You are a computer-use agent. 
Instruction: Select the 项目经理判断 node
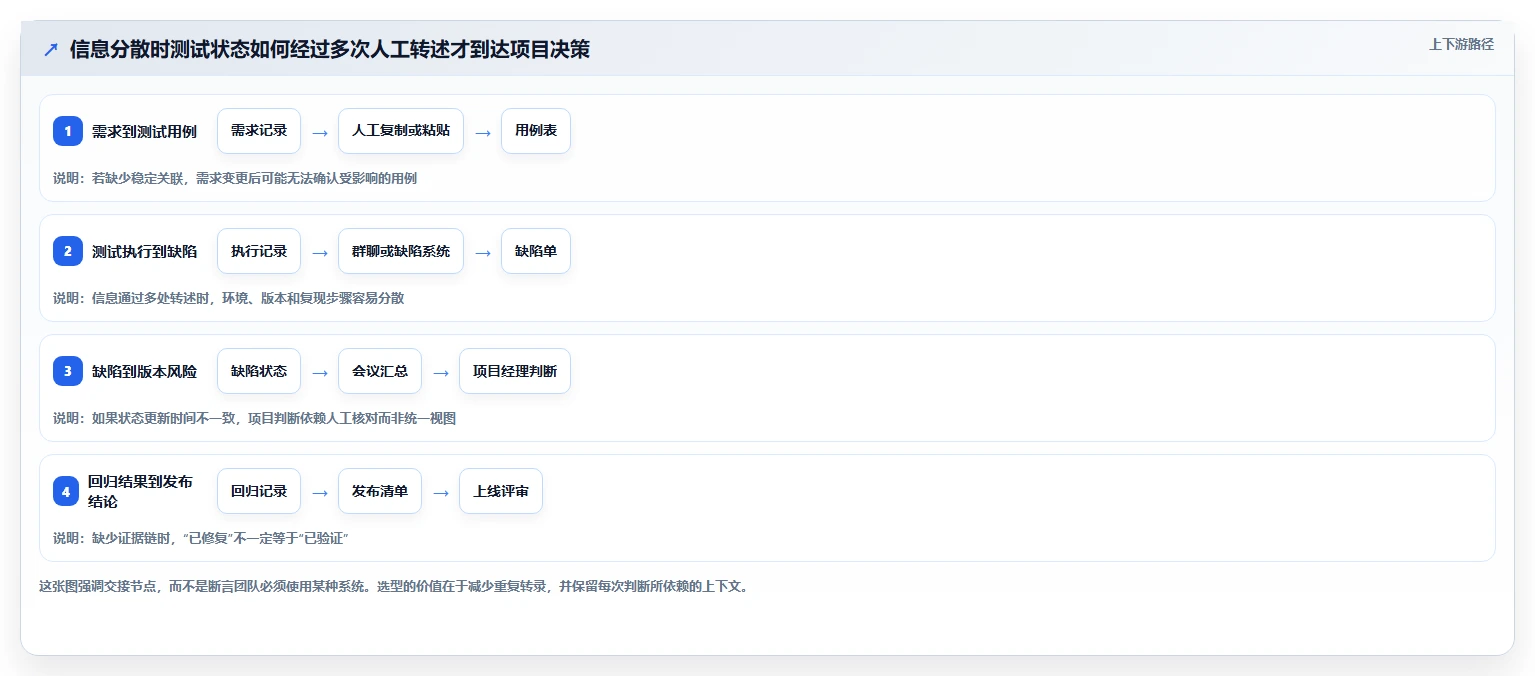[515, 371]
